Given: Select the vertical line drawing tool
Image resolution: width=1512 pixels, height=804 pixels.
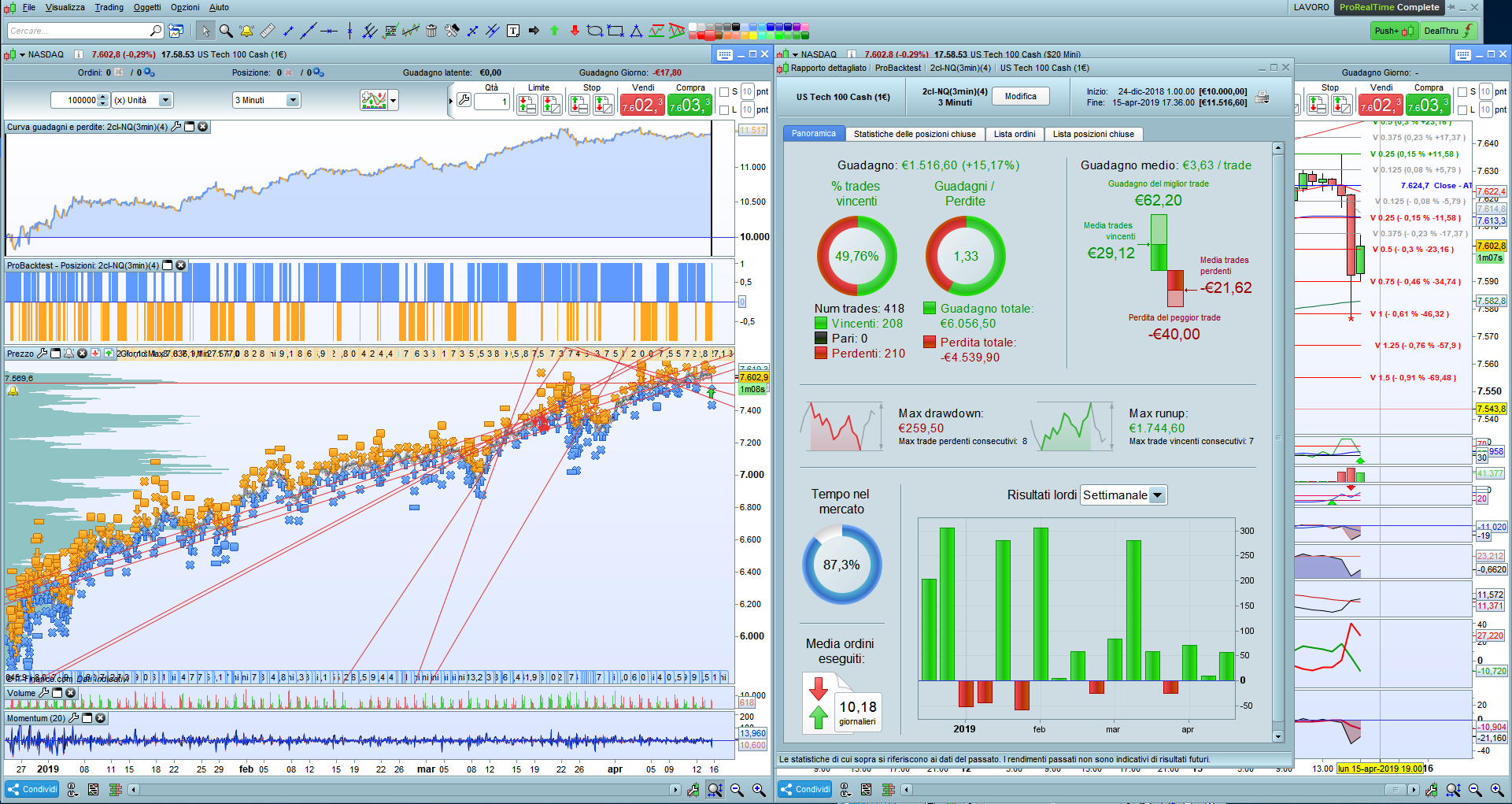Looking at the screenshot, I should (x=349, y=31).
